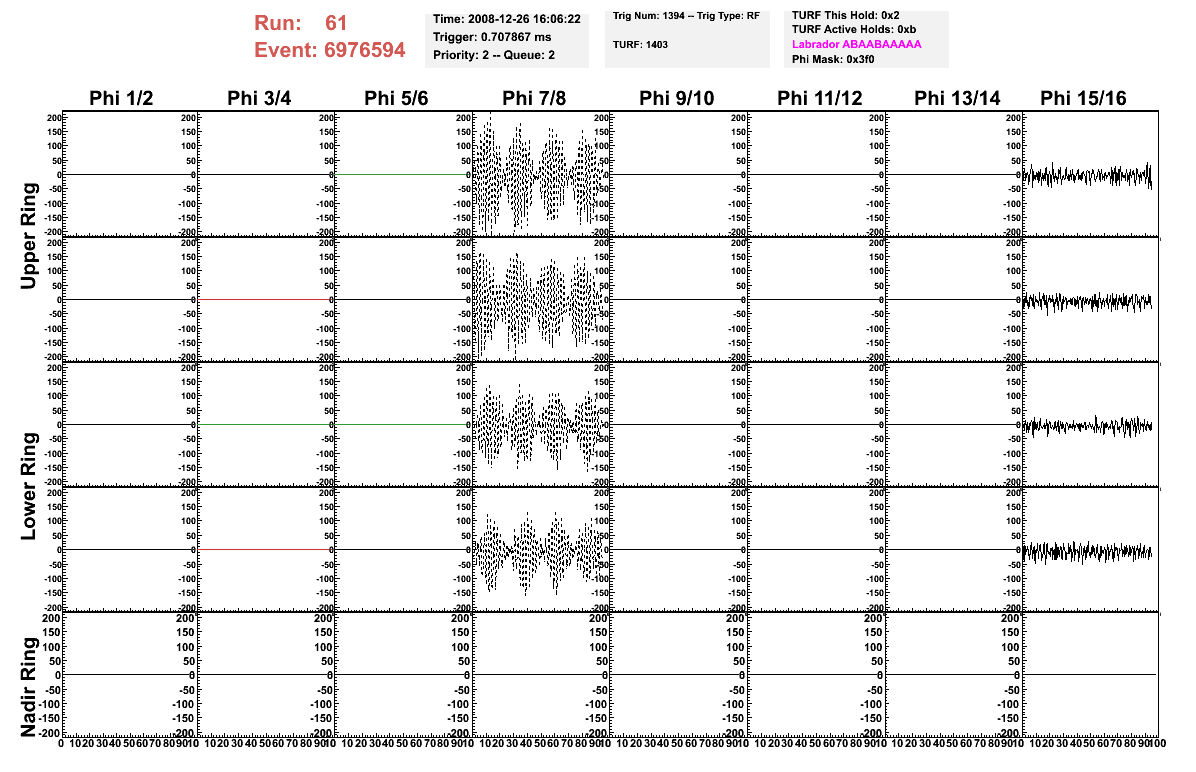This screenshot has height=772, width=1196.
Task: Click the Phi 1/2 column header
Action: tap(121, 98)
